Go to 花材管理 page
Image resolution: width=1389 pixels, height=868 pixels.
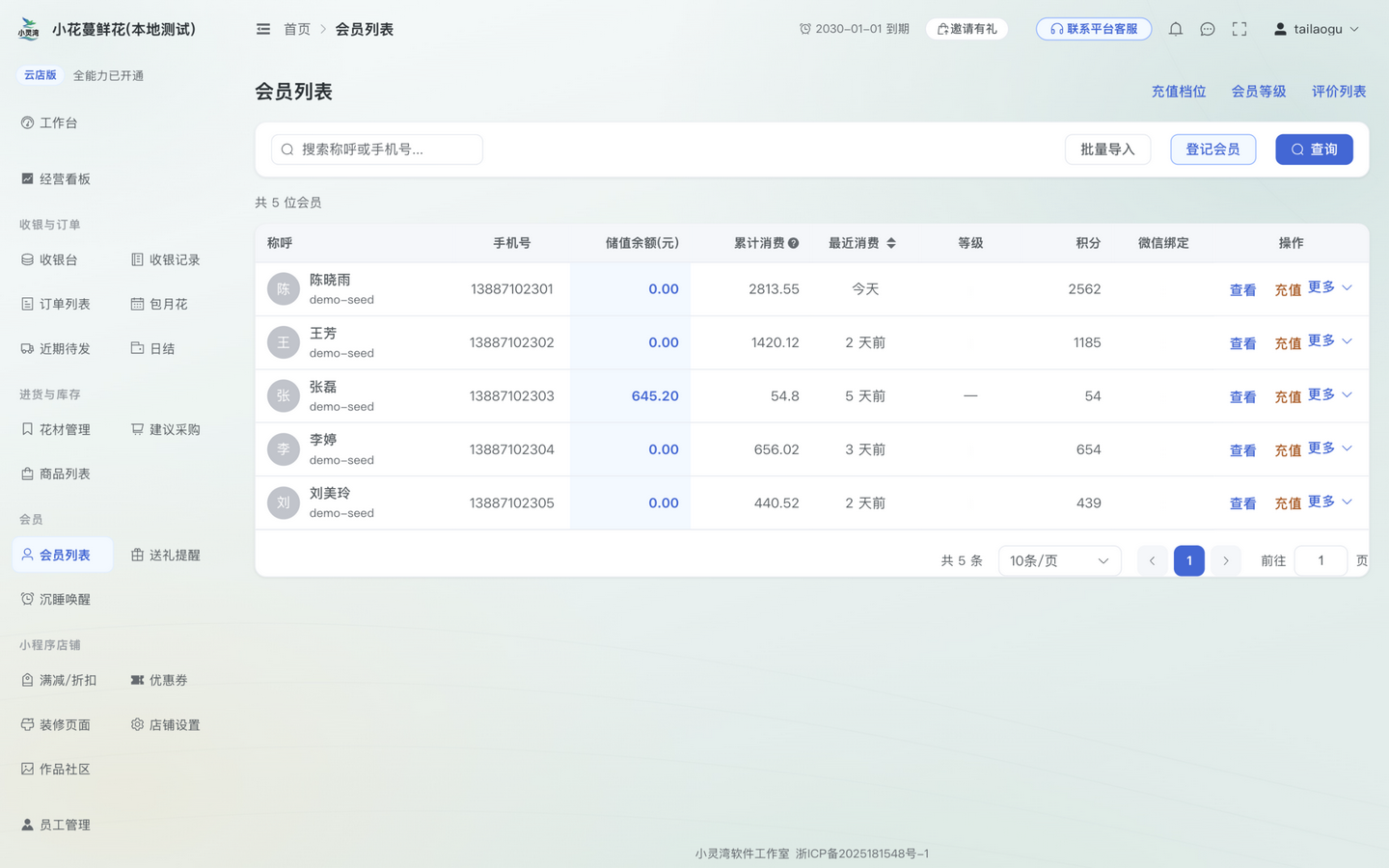[56, 429]
